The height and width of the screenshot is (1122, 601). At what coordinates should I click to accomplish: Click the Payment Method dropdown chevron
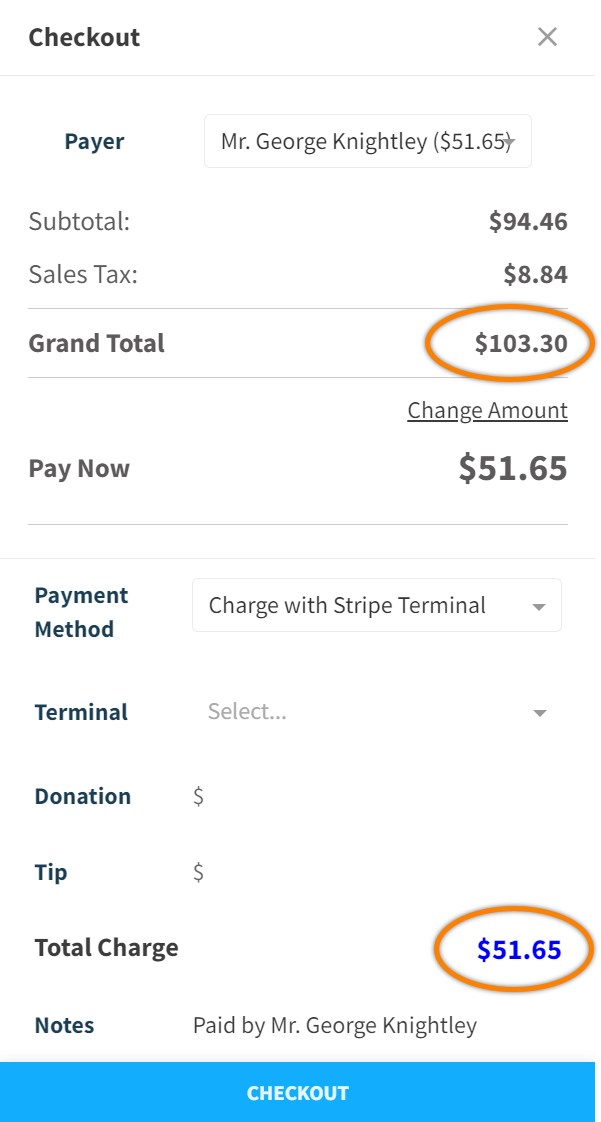click(x=539, y=605)
